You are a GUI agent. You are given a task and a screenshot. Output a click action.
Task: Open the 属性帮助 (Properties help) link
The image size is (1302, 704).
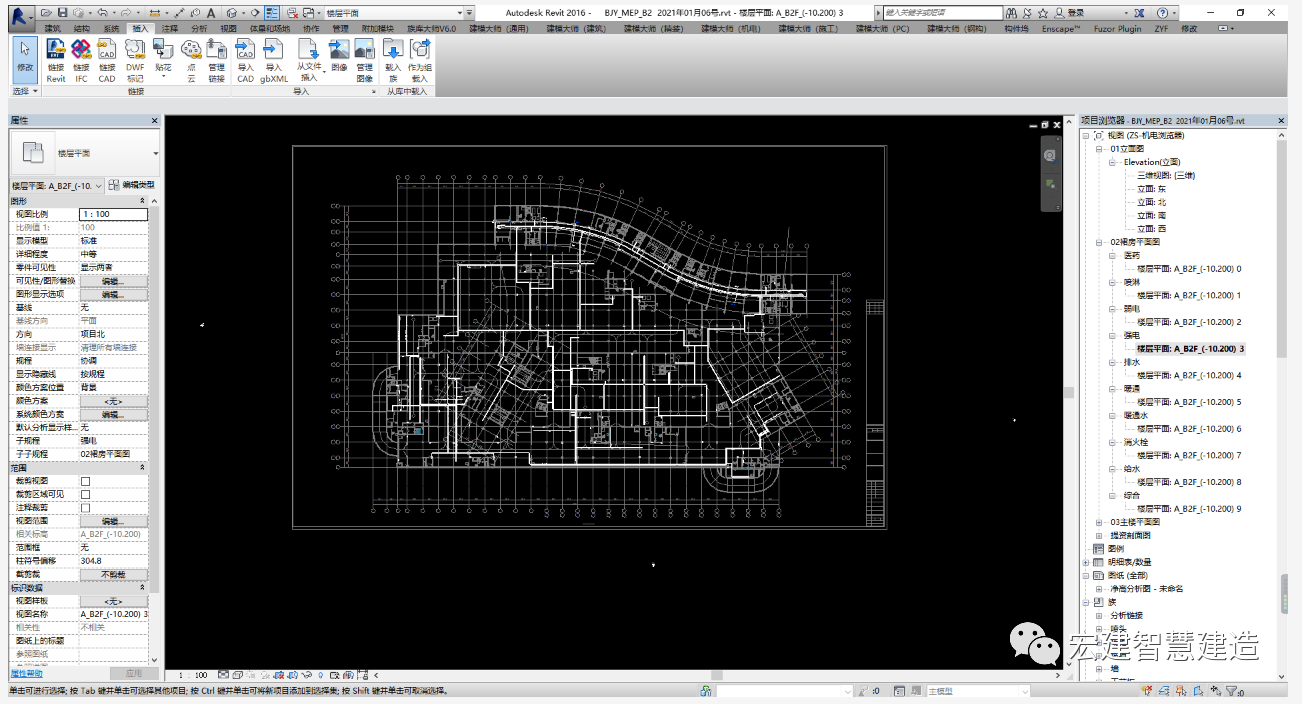pos(27,674)
